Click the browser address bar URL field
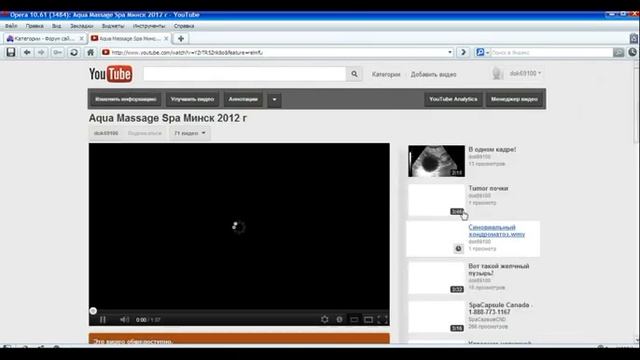This screenshot has height=360, width=640. tap(278, 52)
